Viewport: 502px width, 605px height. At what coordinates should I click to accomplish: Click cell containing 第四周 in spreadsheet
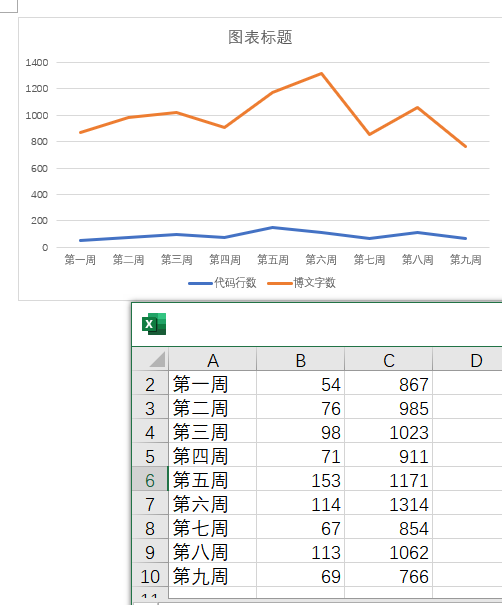click(x=213, y=455)
